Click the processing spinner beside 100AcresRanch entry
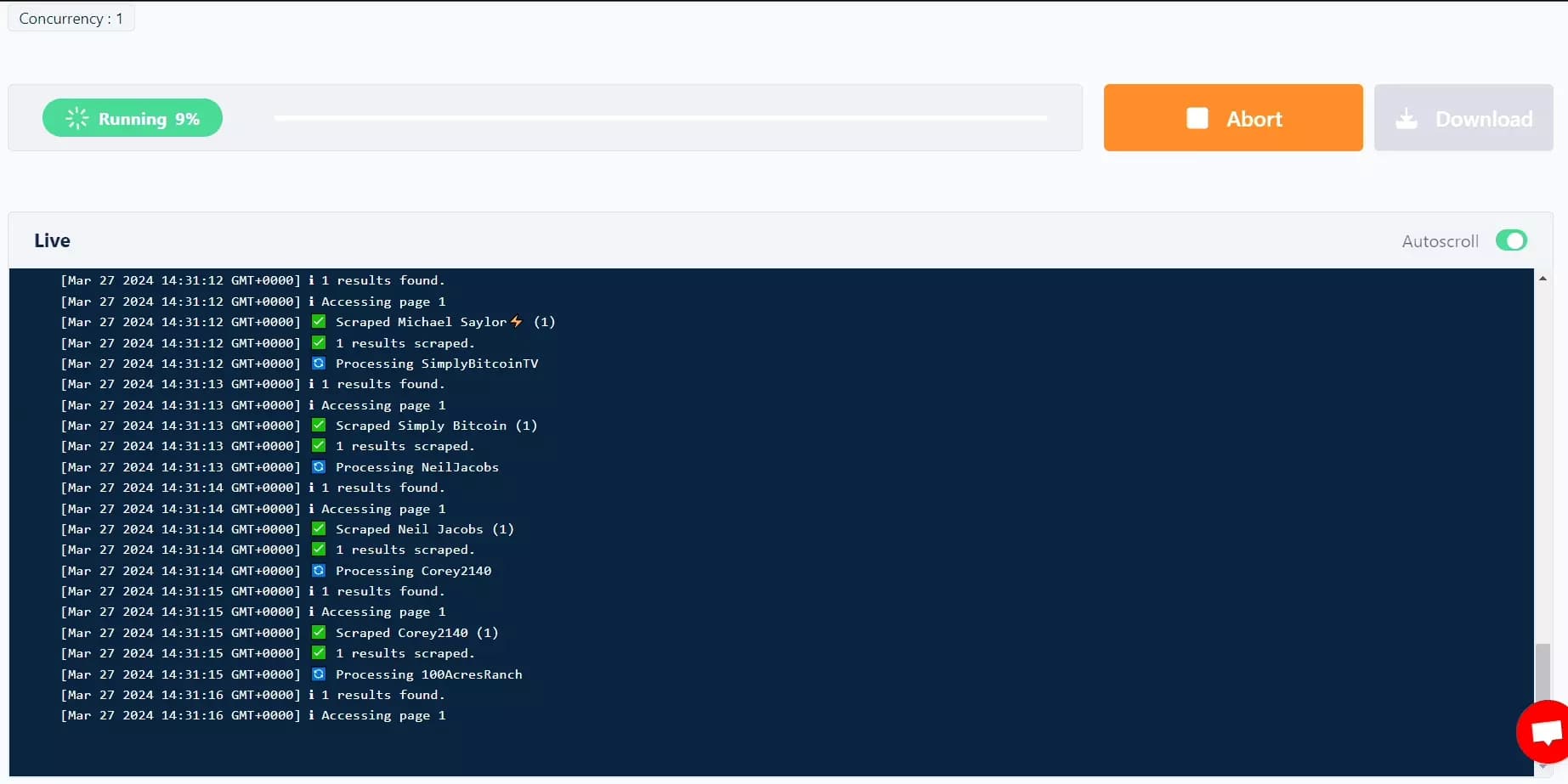Image resolution: width=1568 pixels, height=784 pixels. point(318,674)
